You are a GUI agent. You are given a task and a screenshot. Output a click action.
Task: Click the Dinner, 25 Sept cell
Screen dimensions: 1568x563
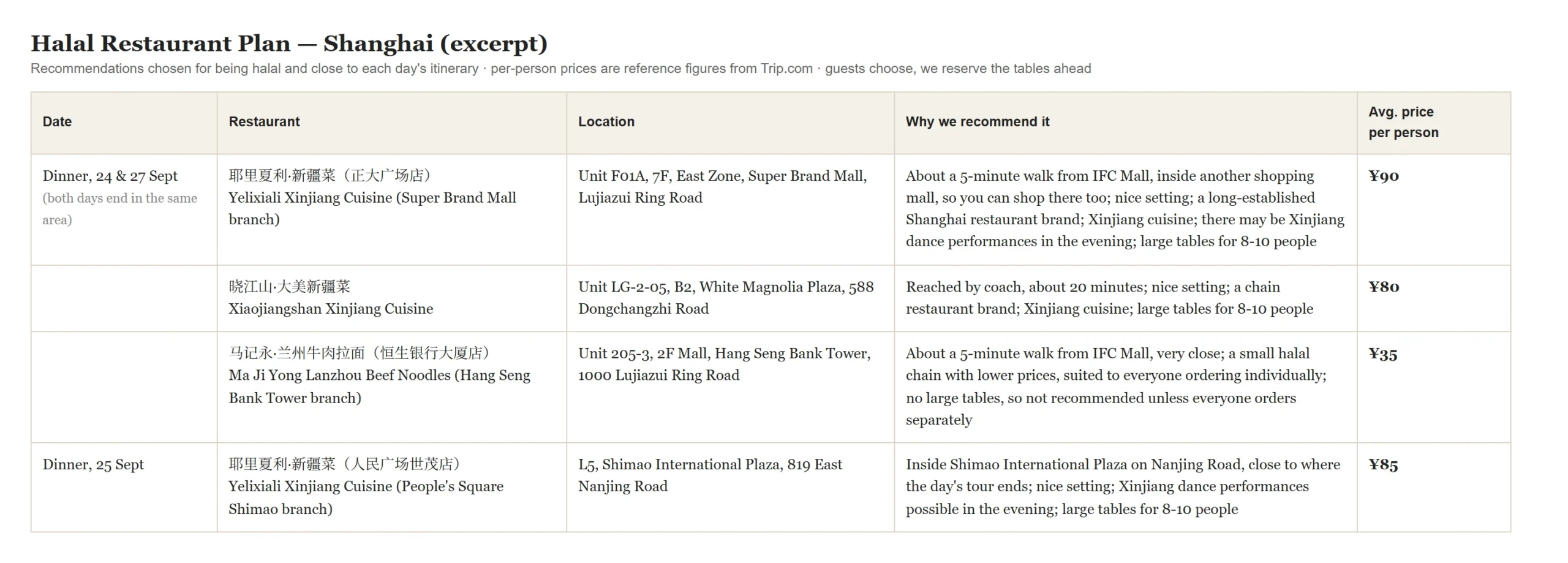pos(124,487)
